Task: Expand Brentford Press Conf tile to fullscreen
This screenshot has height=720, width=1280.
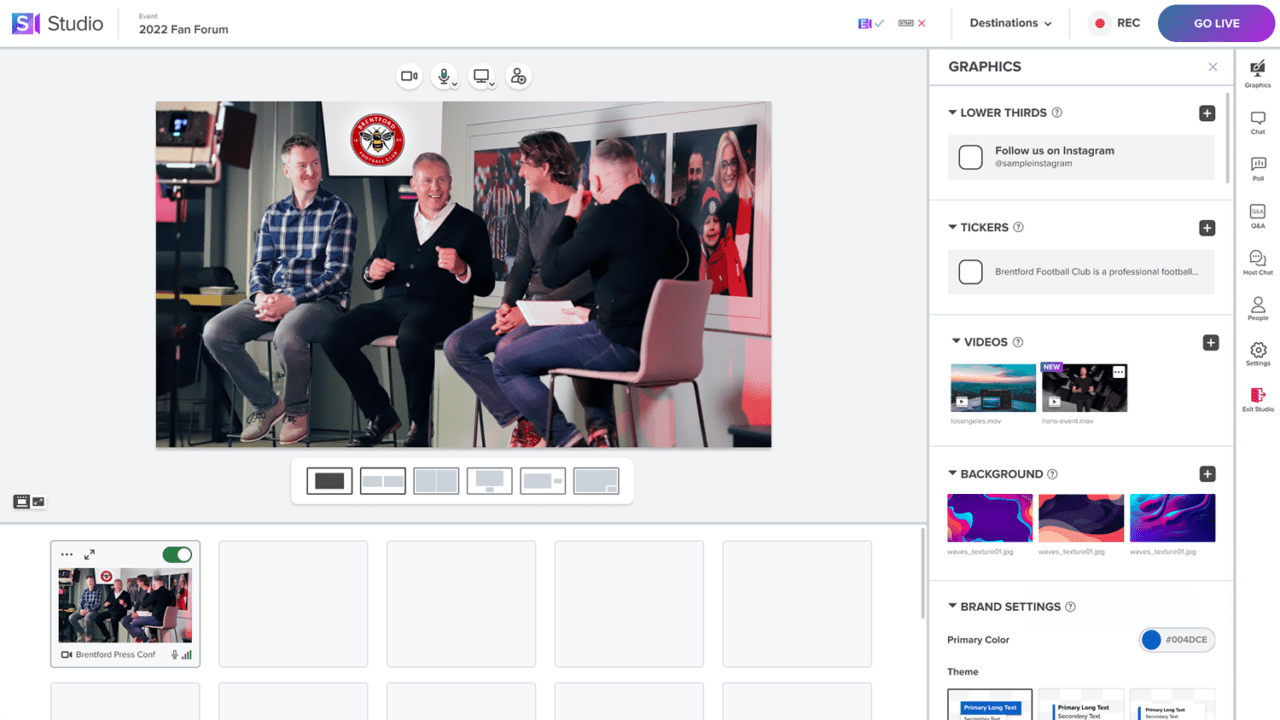Action: point(89,554)
